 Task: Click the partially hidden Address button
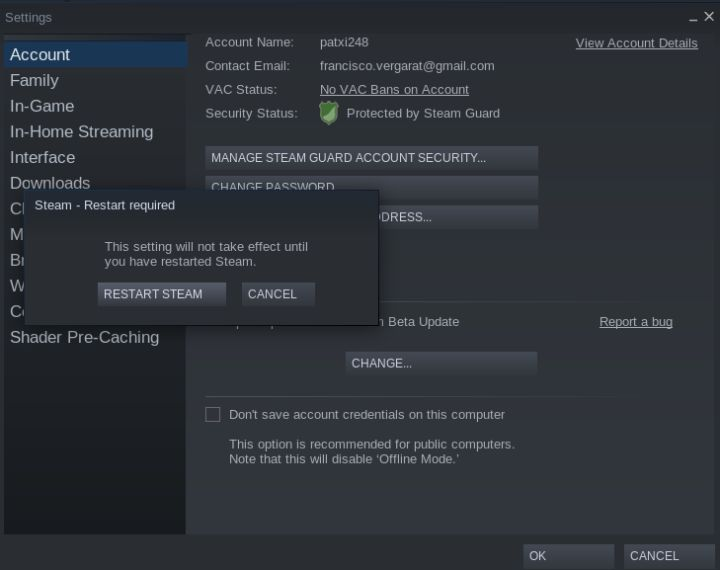pyautogui.click(x=458, y=217)
